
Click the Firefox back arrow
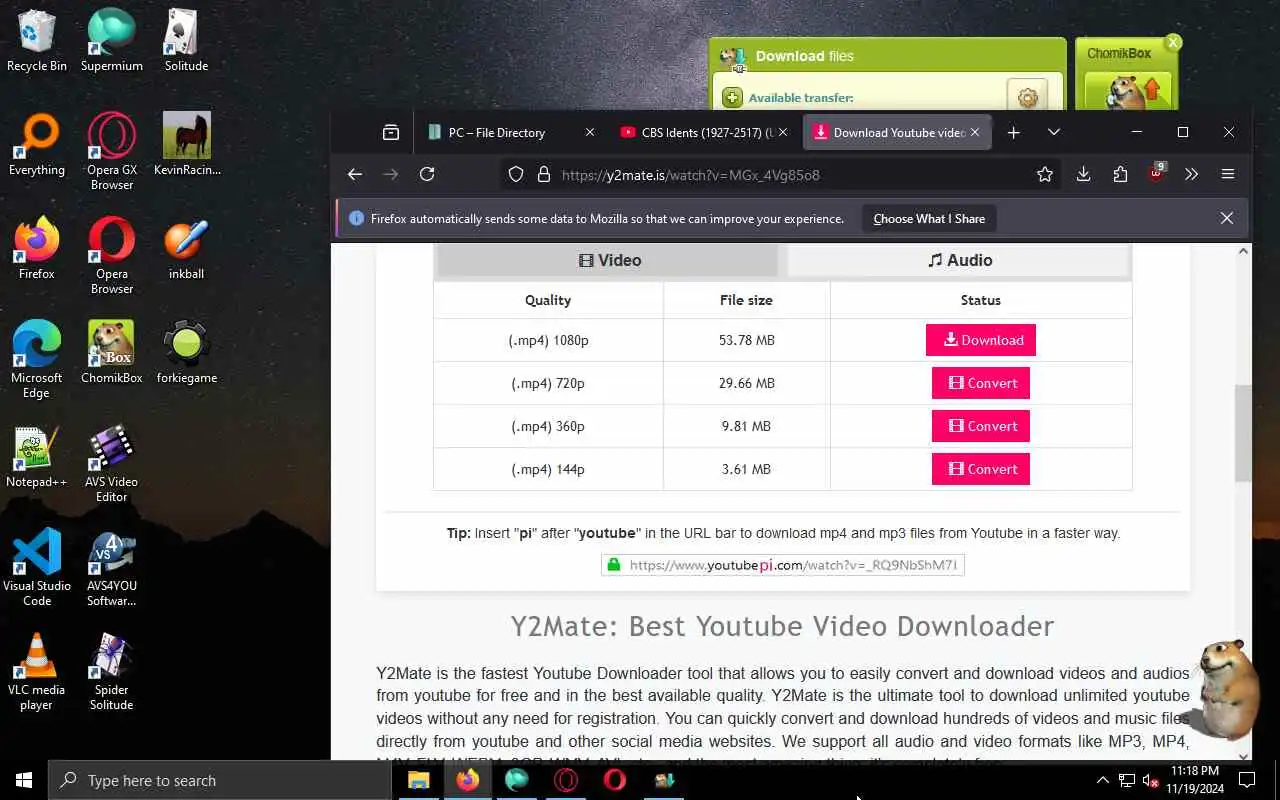355,174
